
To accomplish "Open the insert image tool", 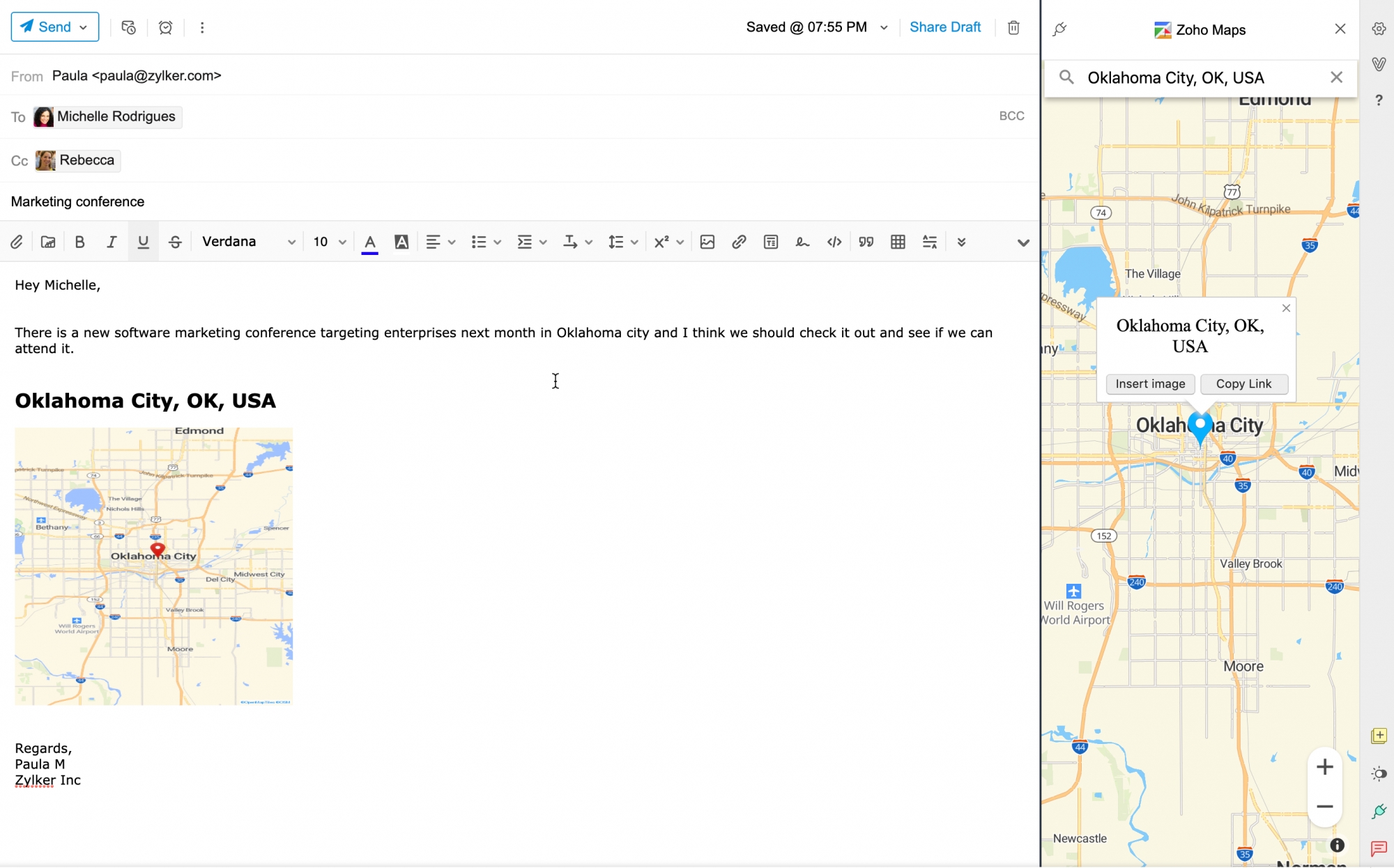I will tap(706, 242).
